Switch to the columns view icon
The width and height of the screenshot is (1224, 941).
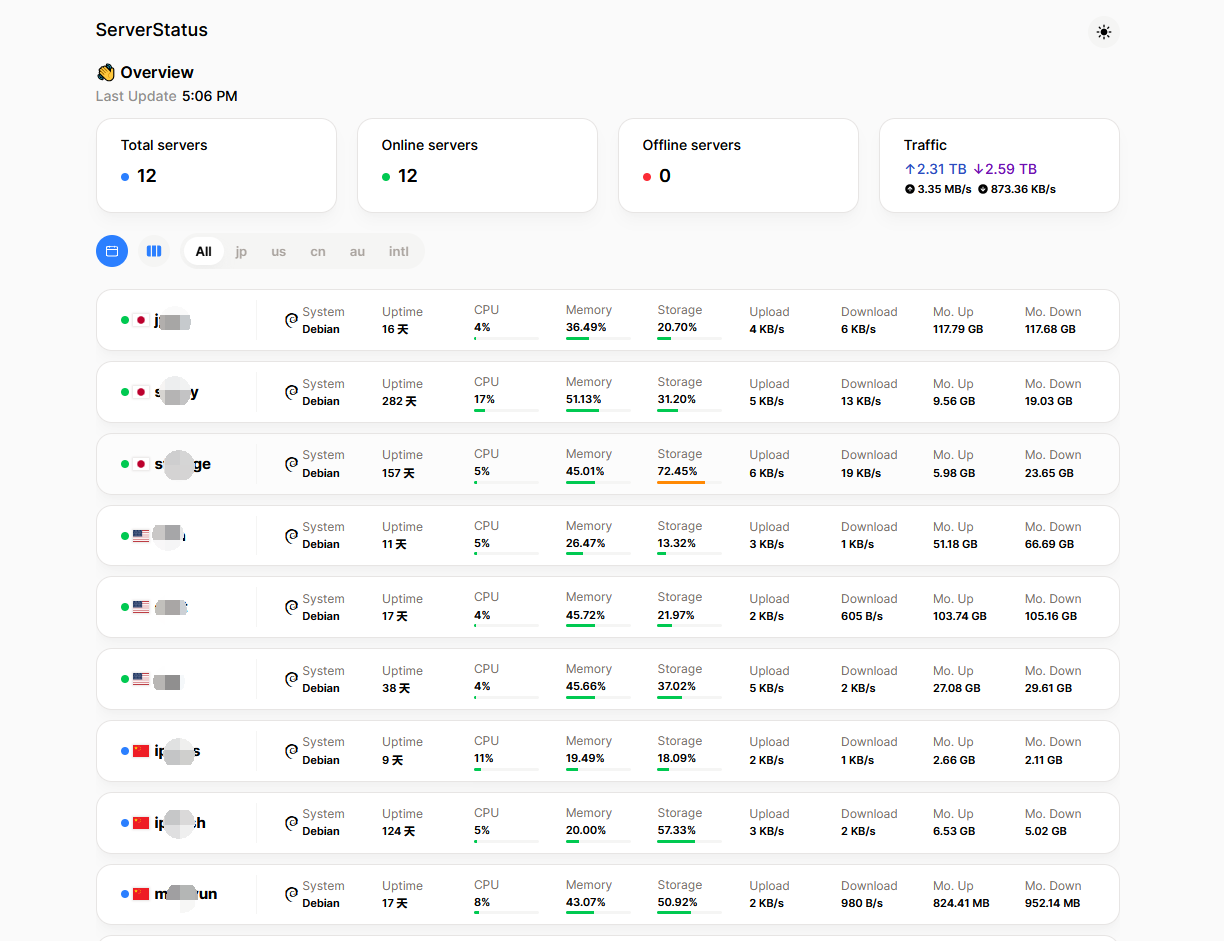[154, 251]
